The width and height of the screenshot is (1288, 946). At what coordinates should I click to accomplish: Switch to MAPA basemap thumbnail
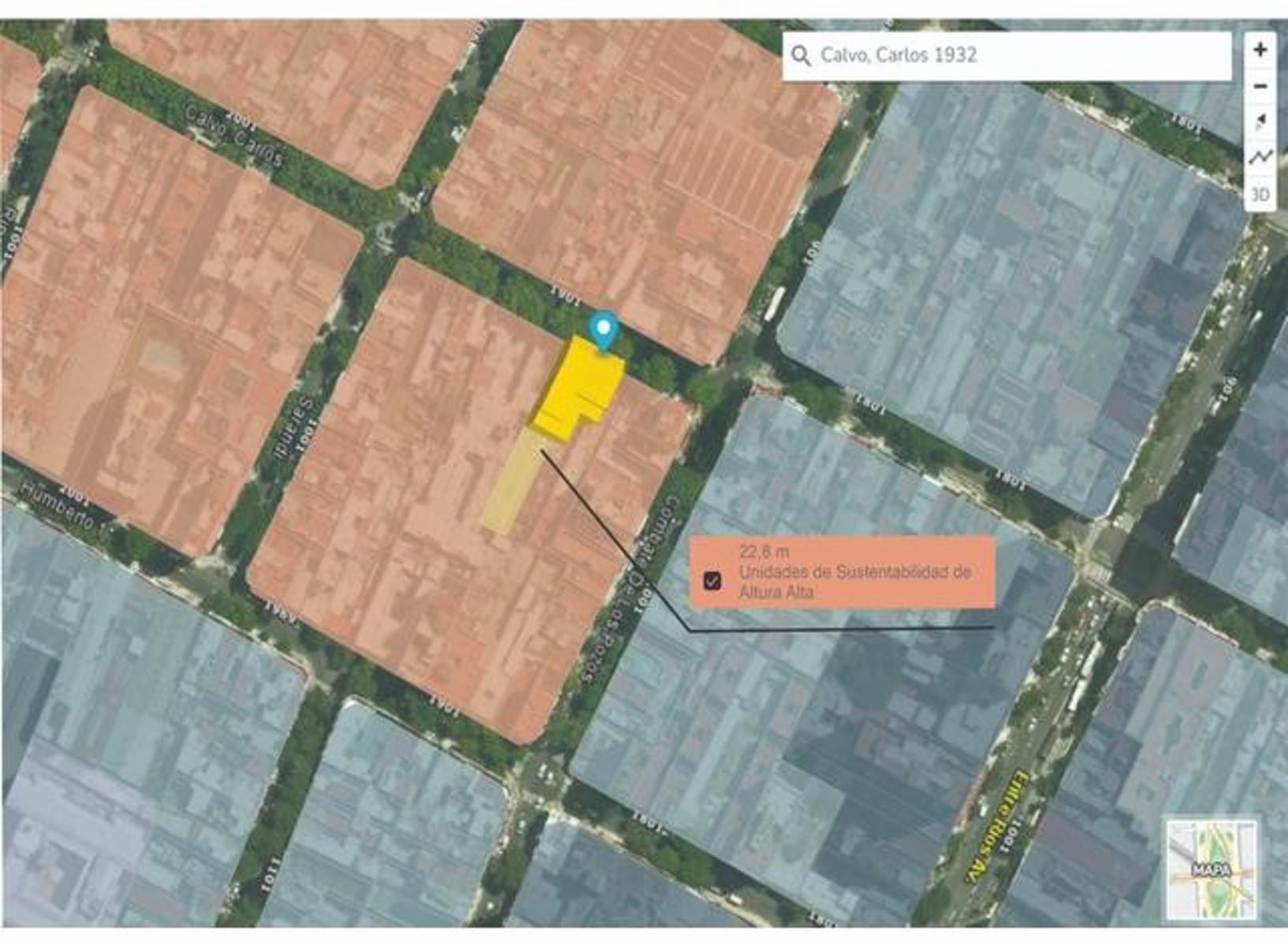click(1211, 869)
